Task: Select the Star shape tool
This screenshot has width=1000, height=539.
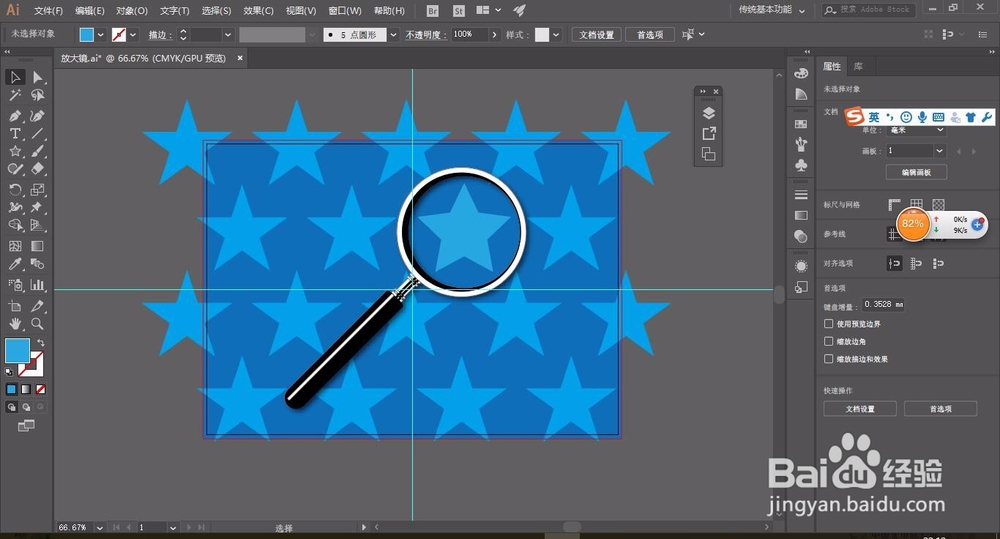Action: (x=15, y=151)
